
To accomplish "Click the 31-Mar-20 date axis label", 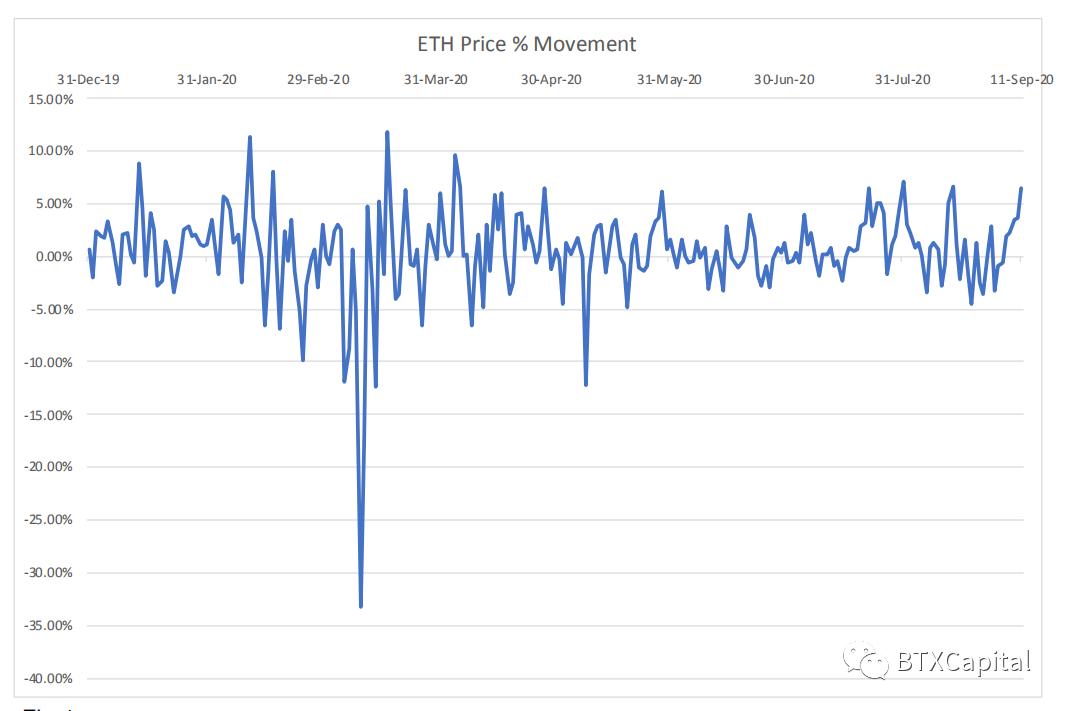I will [x=435, y=79].
